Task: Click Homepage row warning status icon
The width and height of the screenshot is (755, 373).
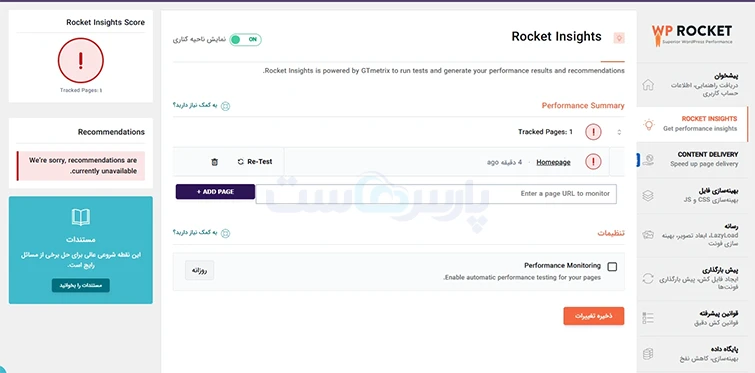Action: tap(593, 162)
